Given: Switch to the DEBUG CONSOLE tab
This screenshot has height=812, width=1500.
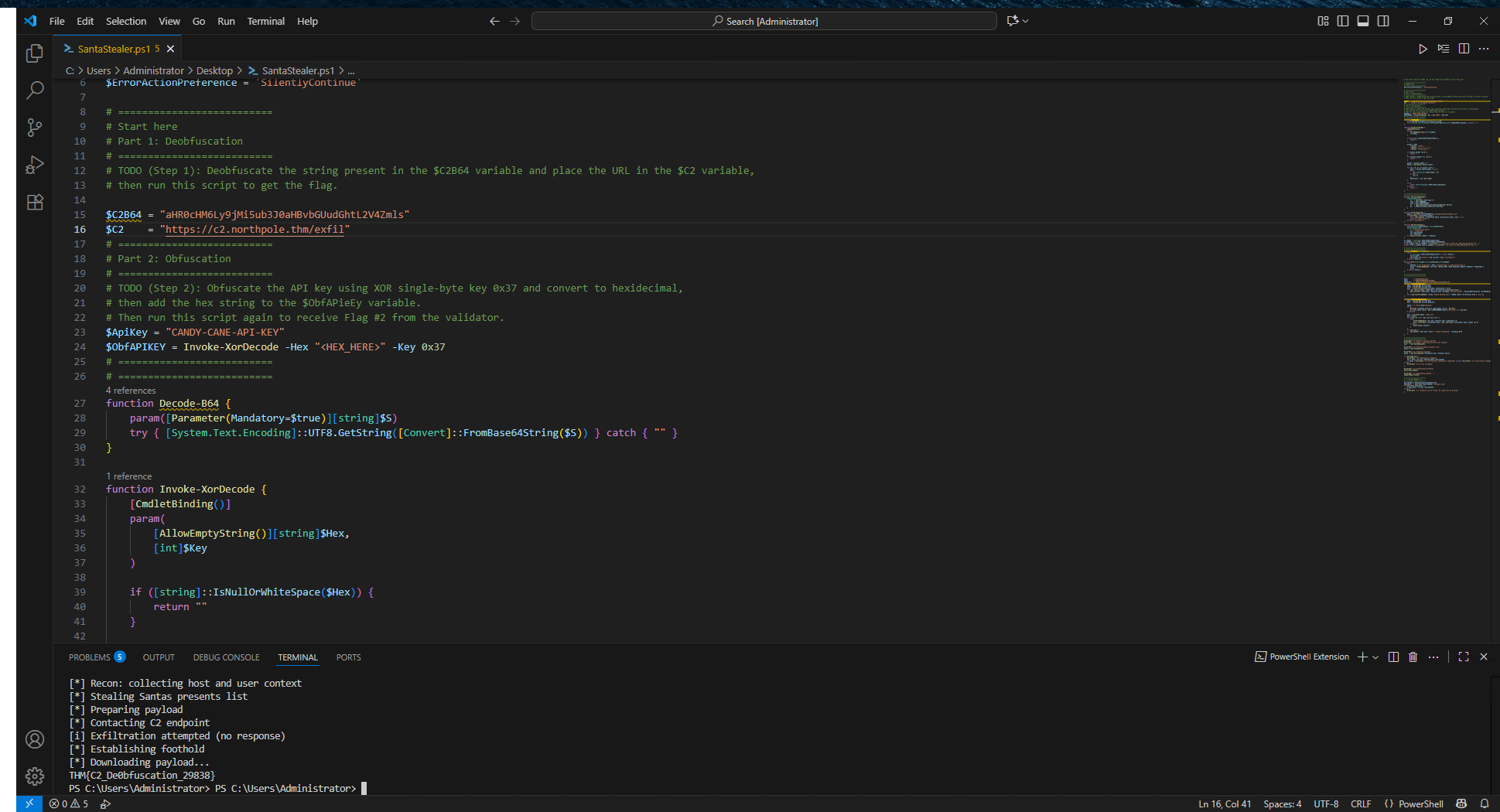Looking at the screenshot, I should tap(227, 657).
